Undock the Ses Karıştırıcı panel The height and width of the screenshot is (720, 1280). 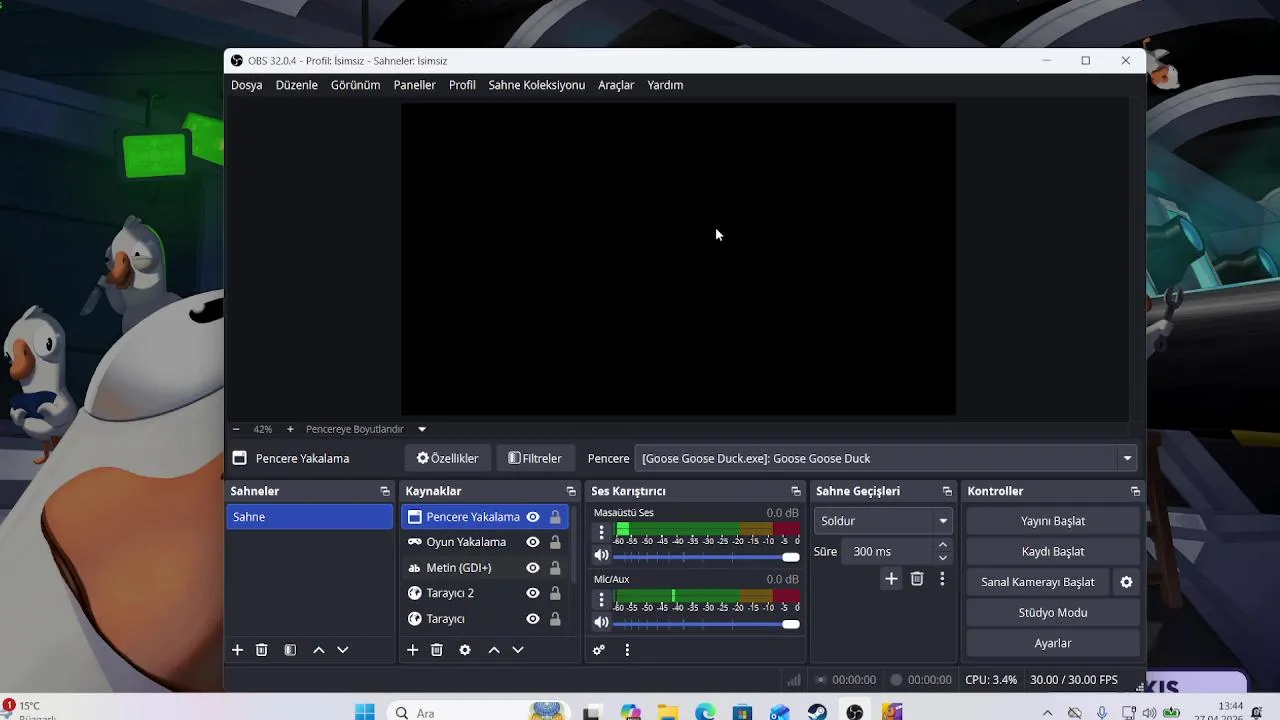796,491
